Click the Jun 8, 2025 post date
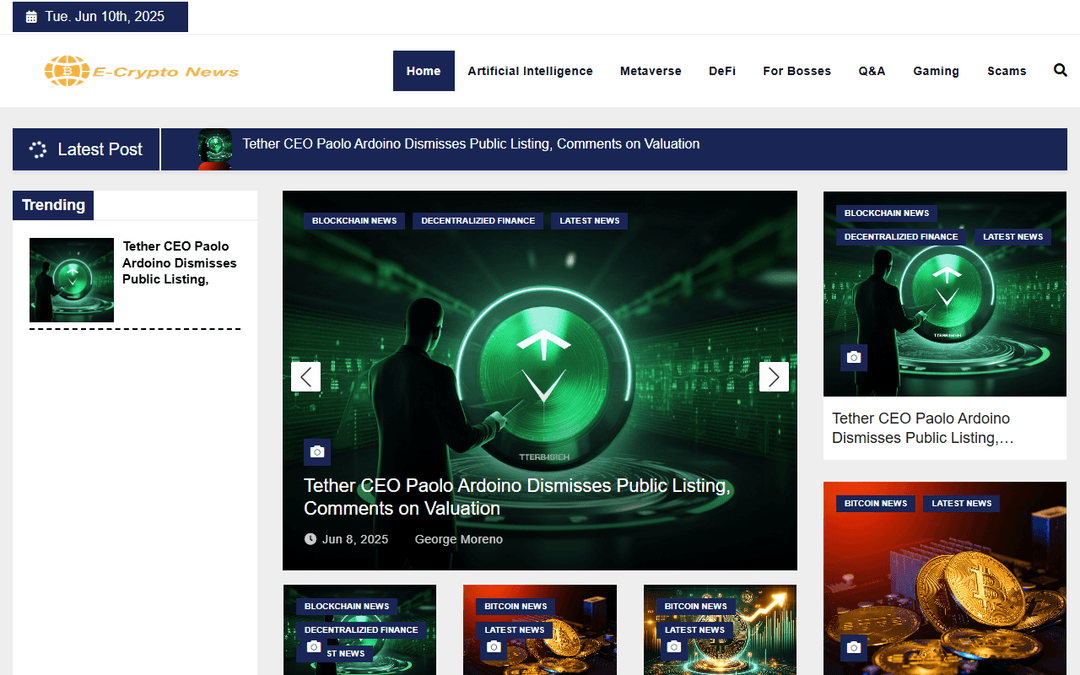 pyautogui.click(x=355, y=539)
